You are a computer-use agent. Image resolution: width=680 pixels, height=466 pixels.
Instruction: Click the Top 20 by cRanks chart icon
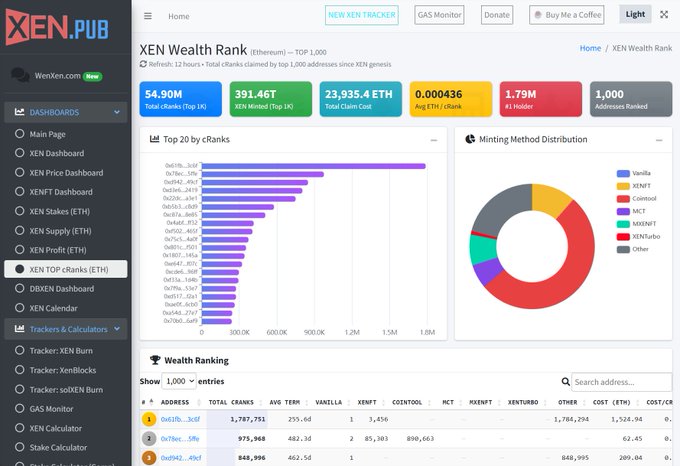coord(154,139)
